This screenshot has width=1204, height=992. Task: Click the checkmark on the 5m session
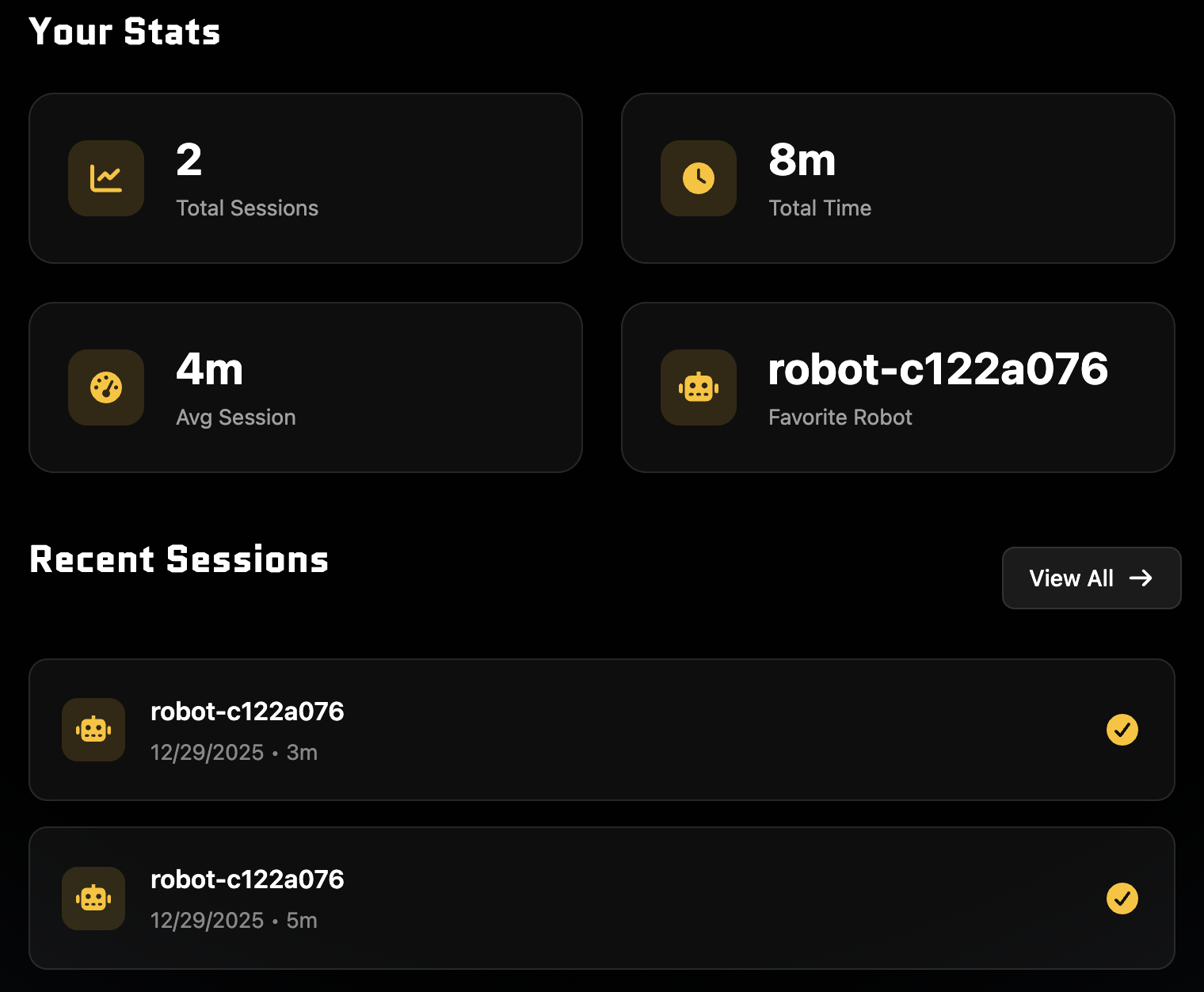tap(1122, 899)
